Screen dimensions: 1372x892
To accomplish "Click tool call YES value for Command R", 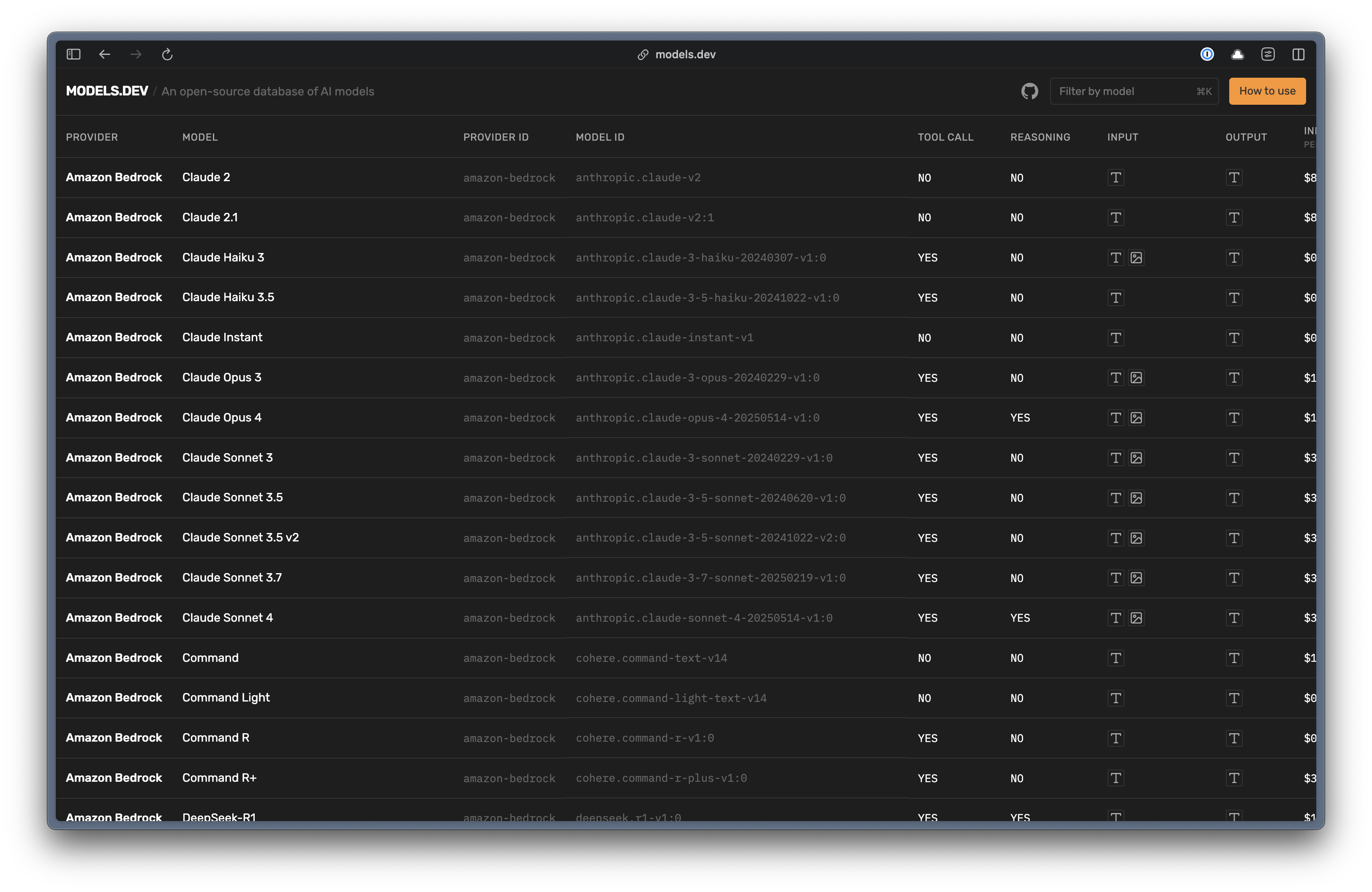I will click(x=927, y=738).
